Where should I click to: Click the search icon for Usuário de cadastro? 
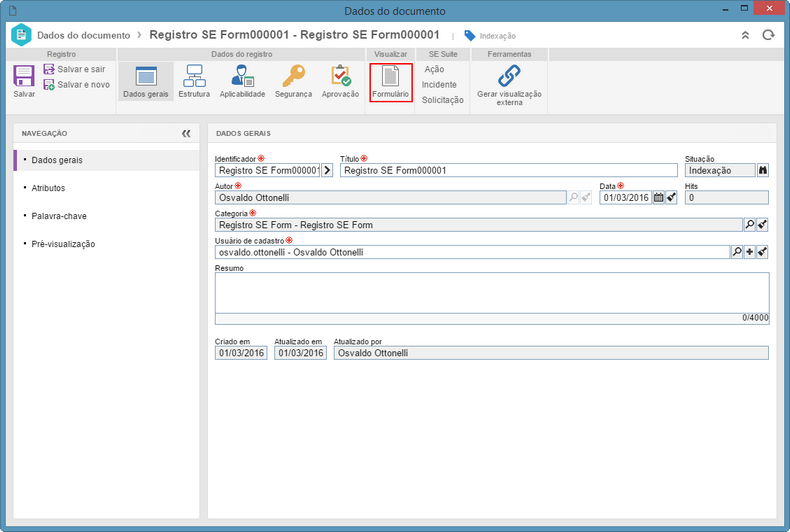(737, 252)
